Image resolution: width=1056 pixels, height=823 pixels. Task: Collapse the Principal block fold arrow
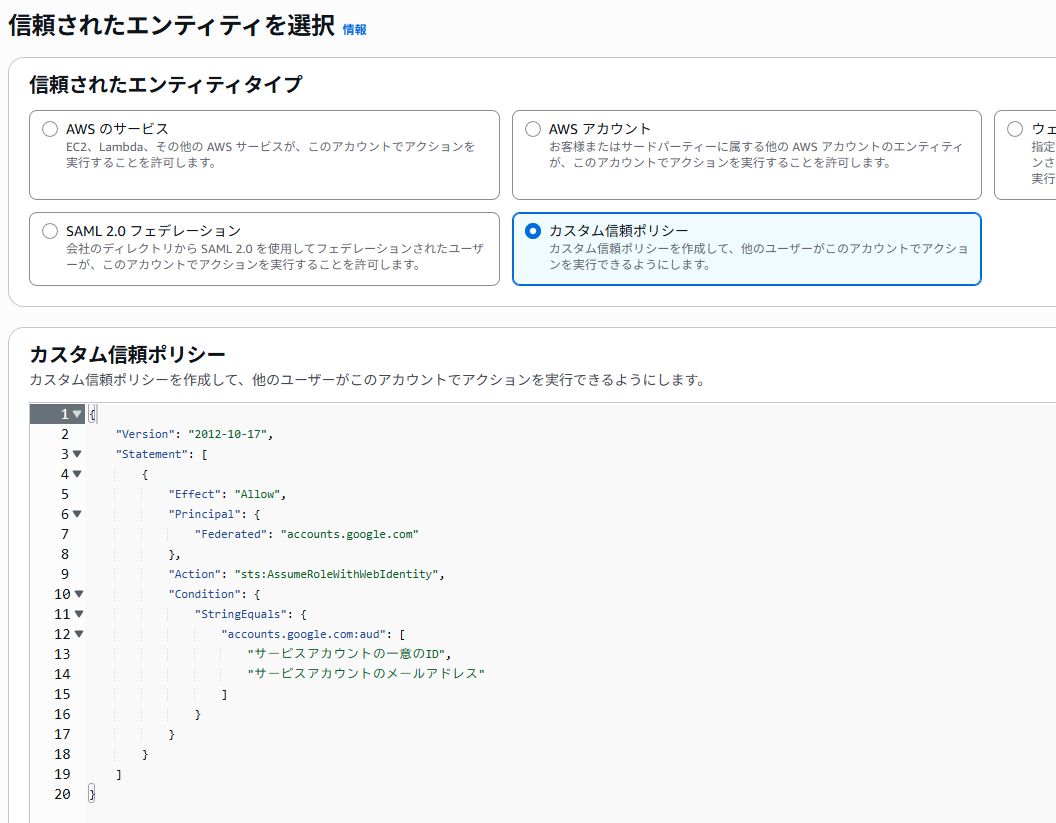coord(77,514)
